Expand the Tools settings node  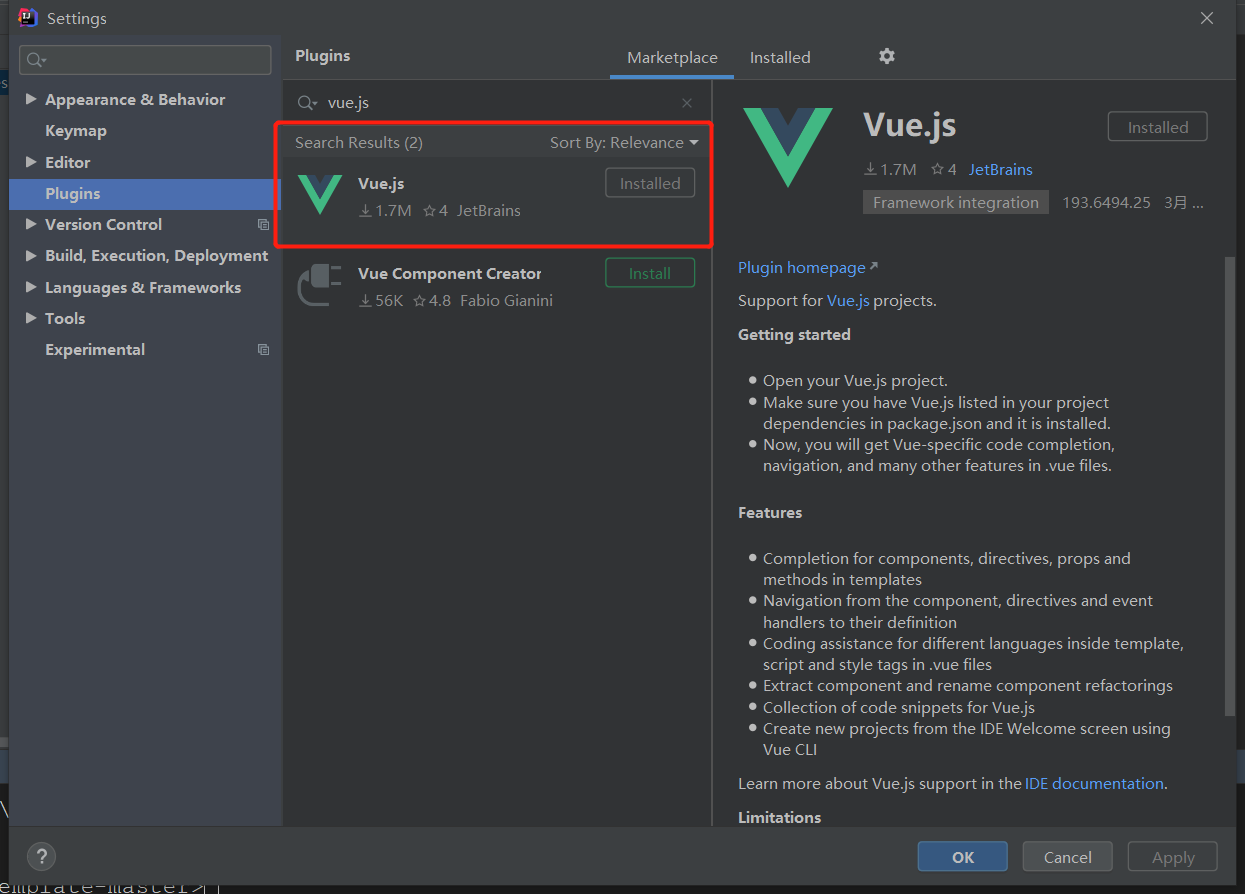point(31,318)
